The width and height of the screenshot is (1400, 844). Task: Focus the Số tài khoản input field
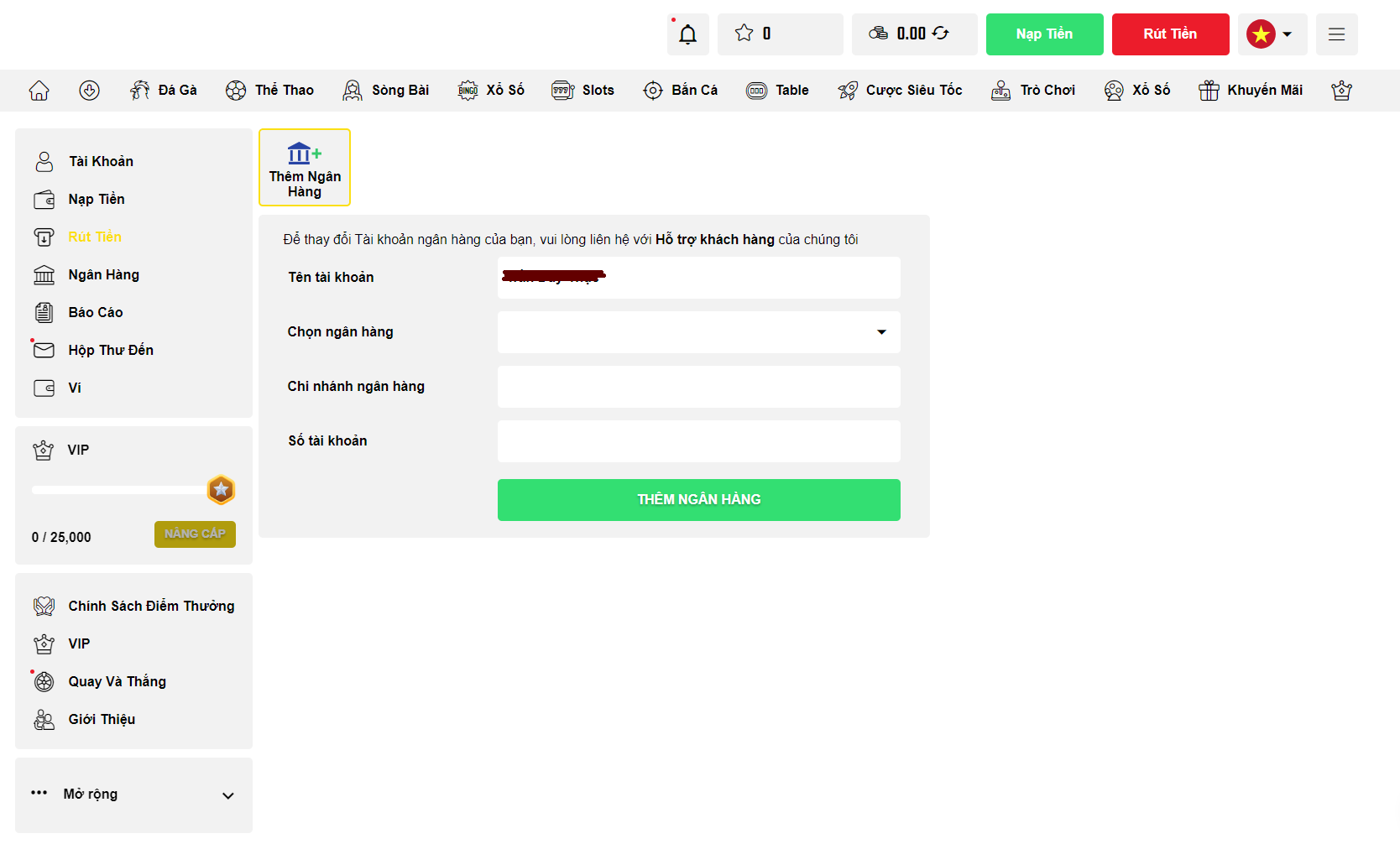(698, 441)
